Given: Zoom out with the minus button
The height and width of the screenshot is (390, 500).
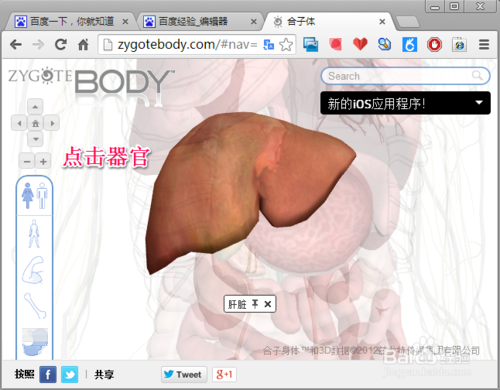Looking at the screenshot, I should pyautogui.click(x=27, y=162).
